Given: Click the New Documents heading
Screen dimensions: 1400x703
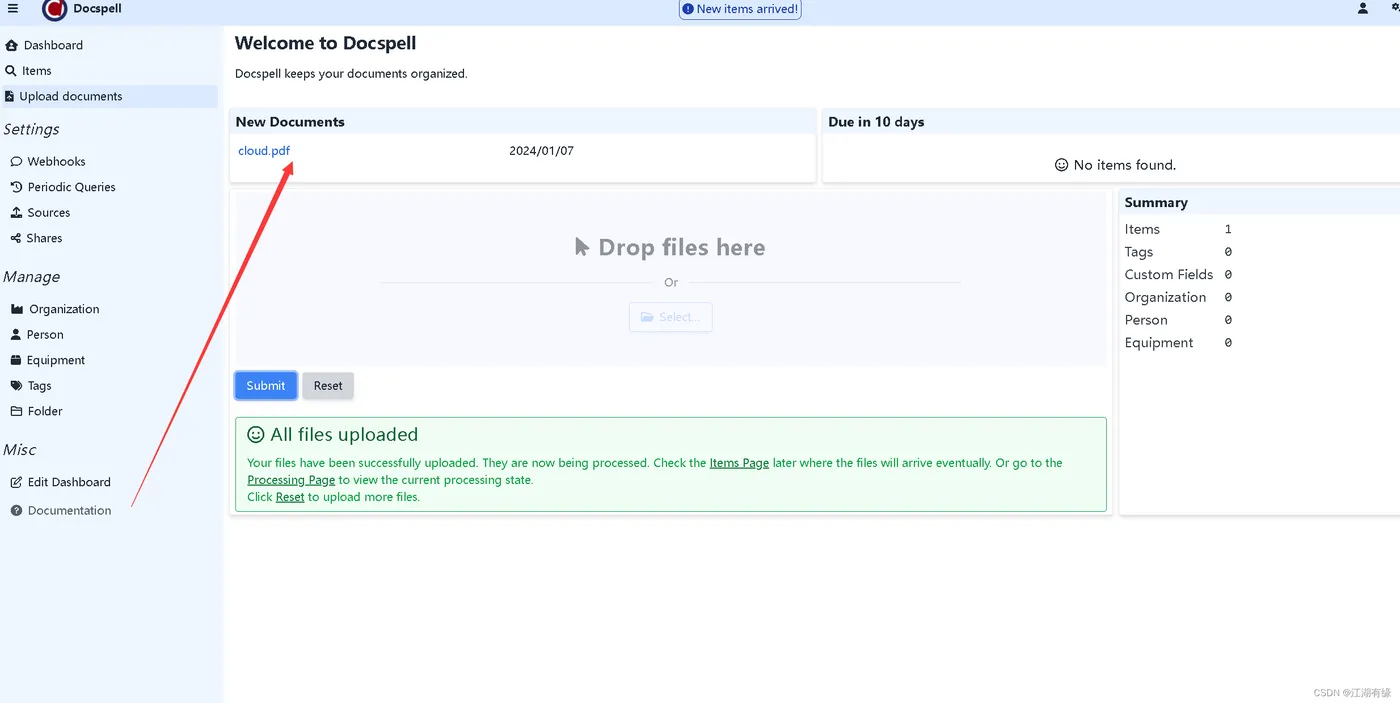Looking at the screenshot, I should coord(290,122).
